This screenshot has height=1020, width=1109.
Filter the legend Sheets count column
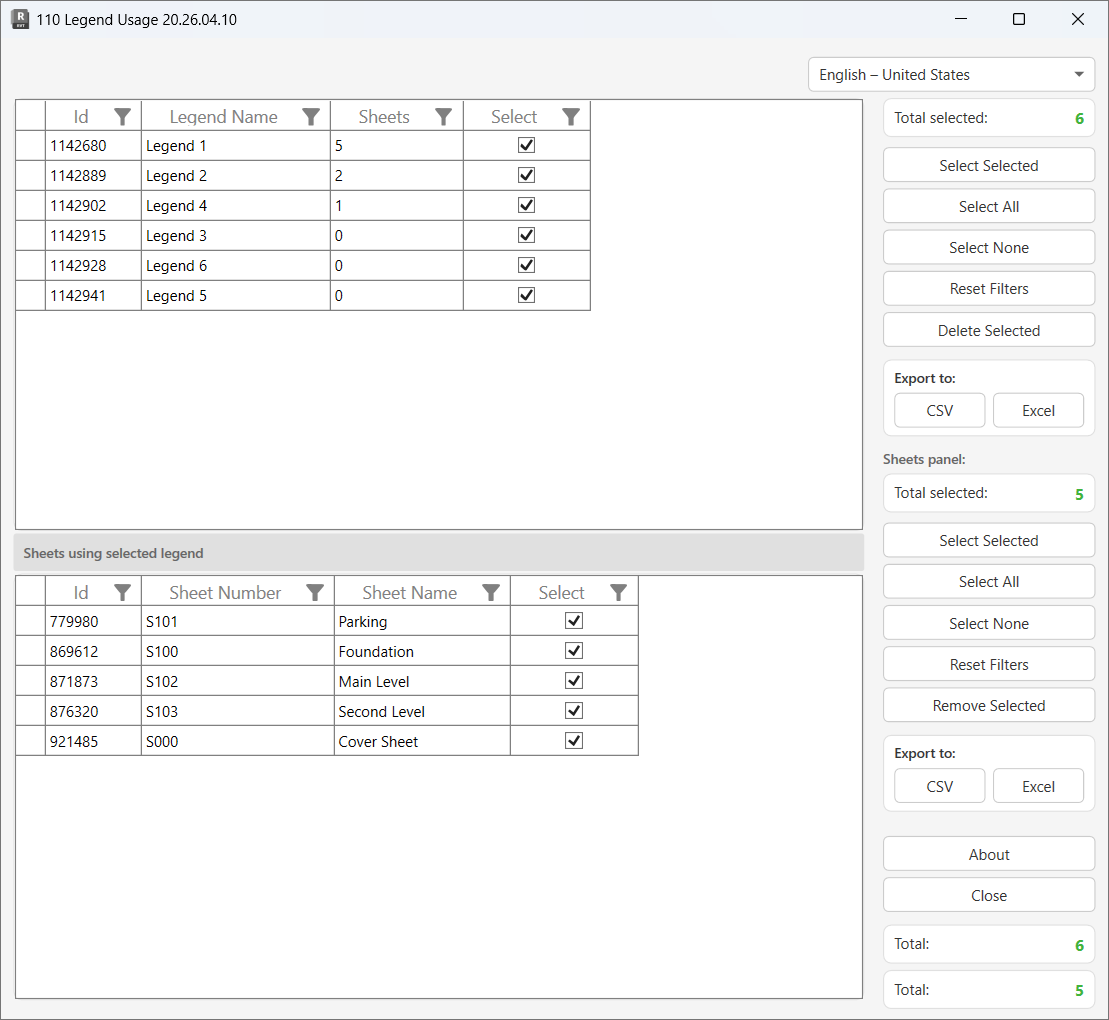coord(444,117)
